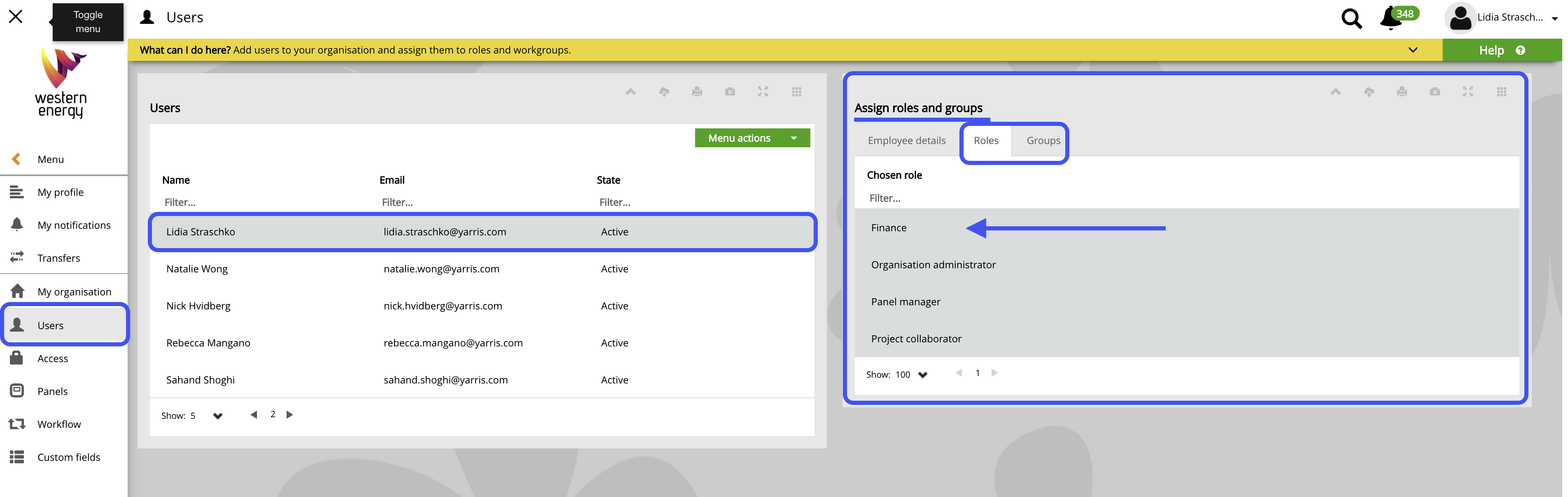Click the user avatar icon in the header
This screenshot has height=497, width=1568.
(1460, 18)
